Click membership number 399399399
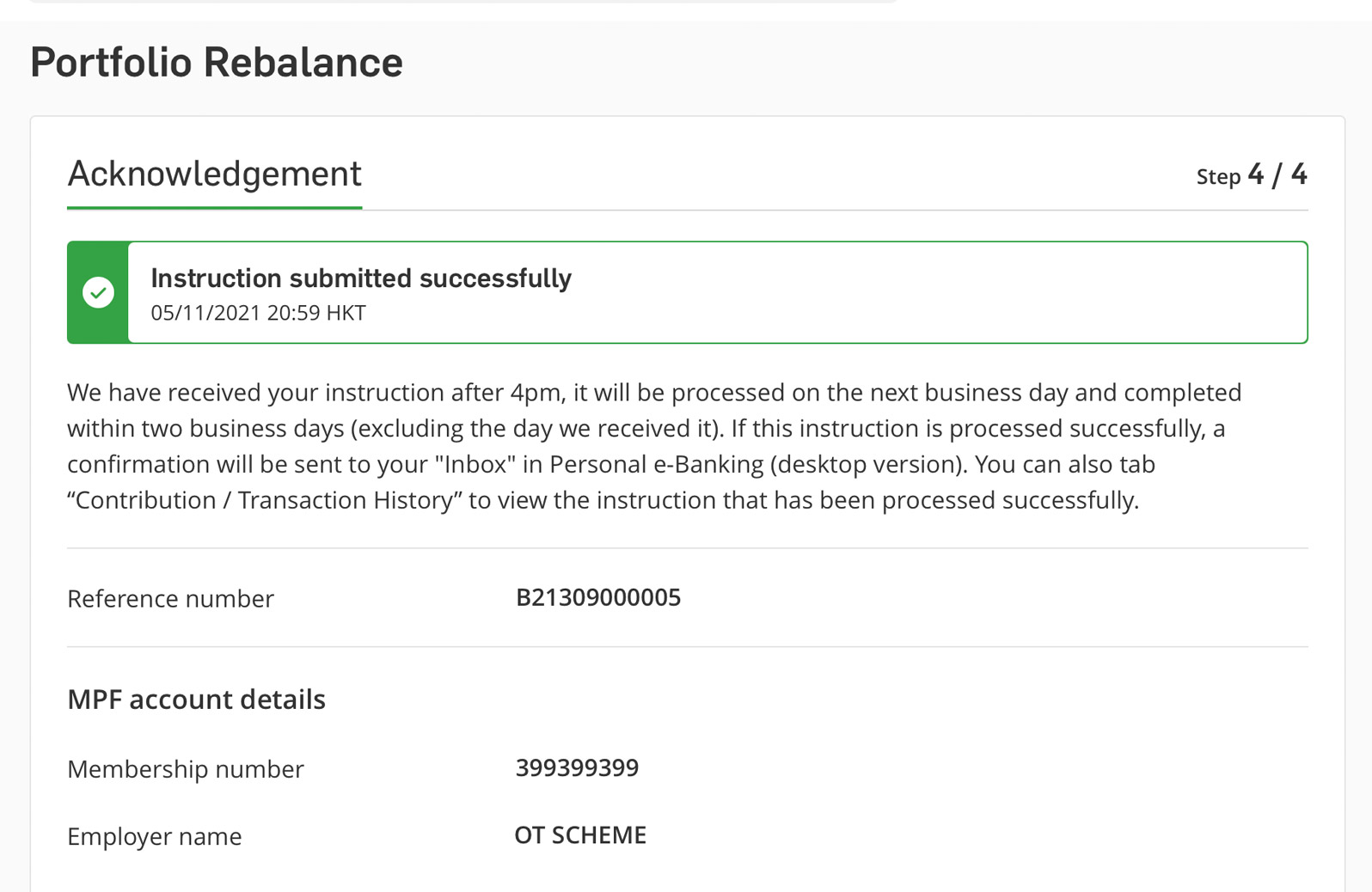This screenshot has height=892, width=1372. tap(577, 767)
